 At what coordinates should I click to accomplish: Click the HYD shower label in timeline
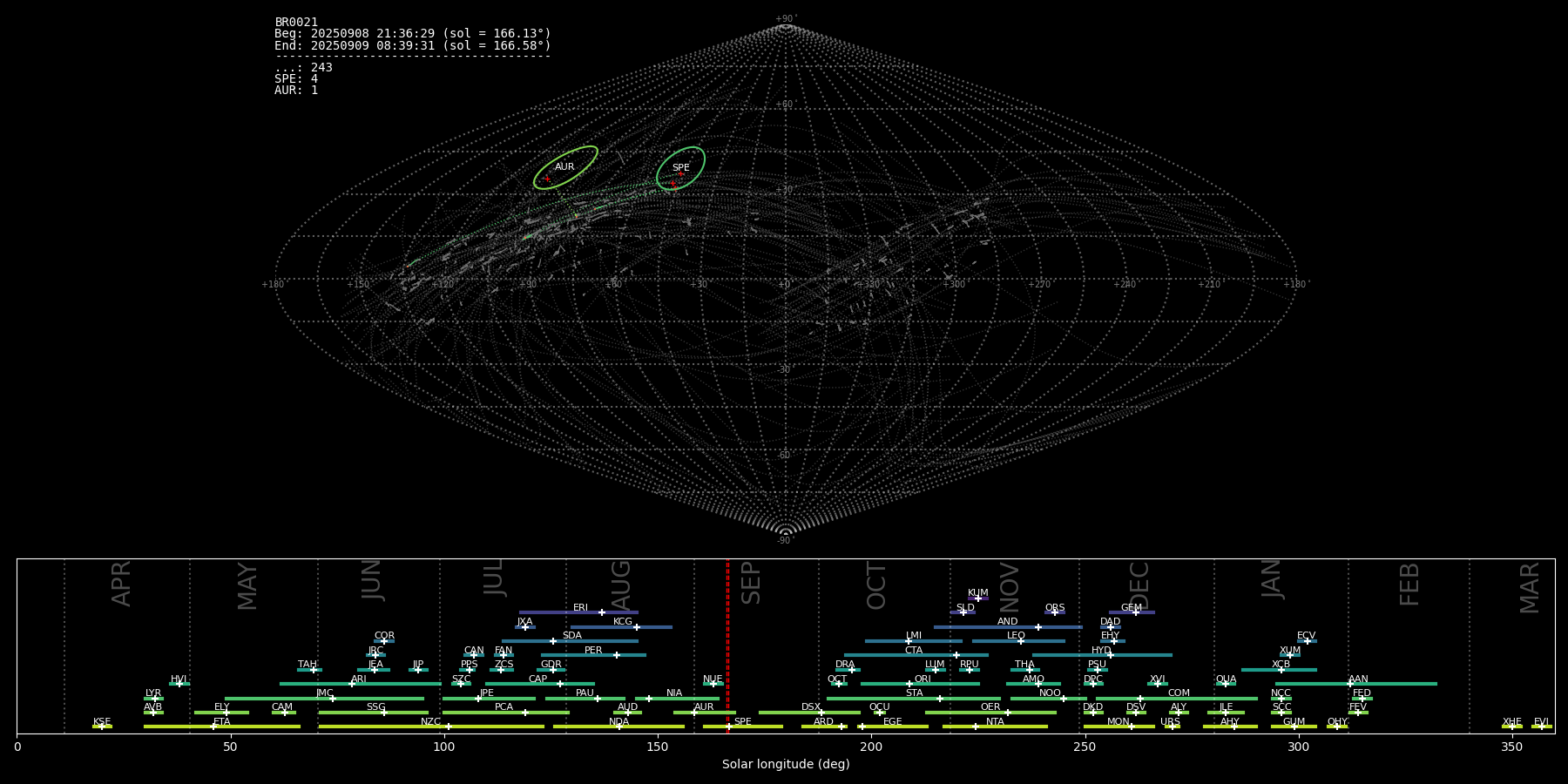tap(1101, 651)
